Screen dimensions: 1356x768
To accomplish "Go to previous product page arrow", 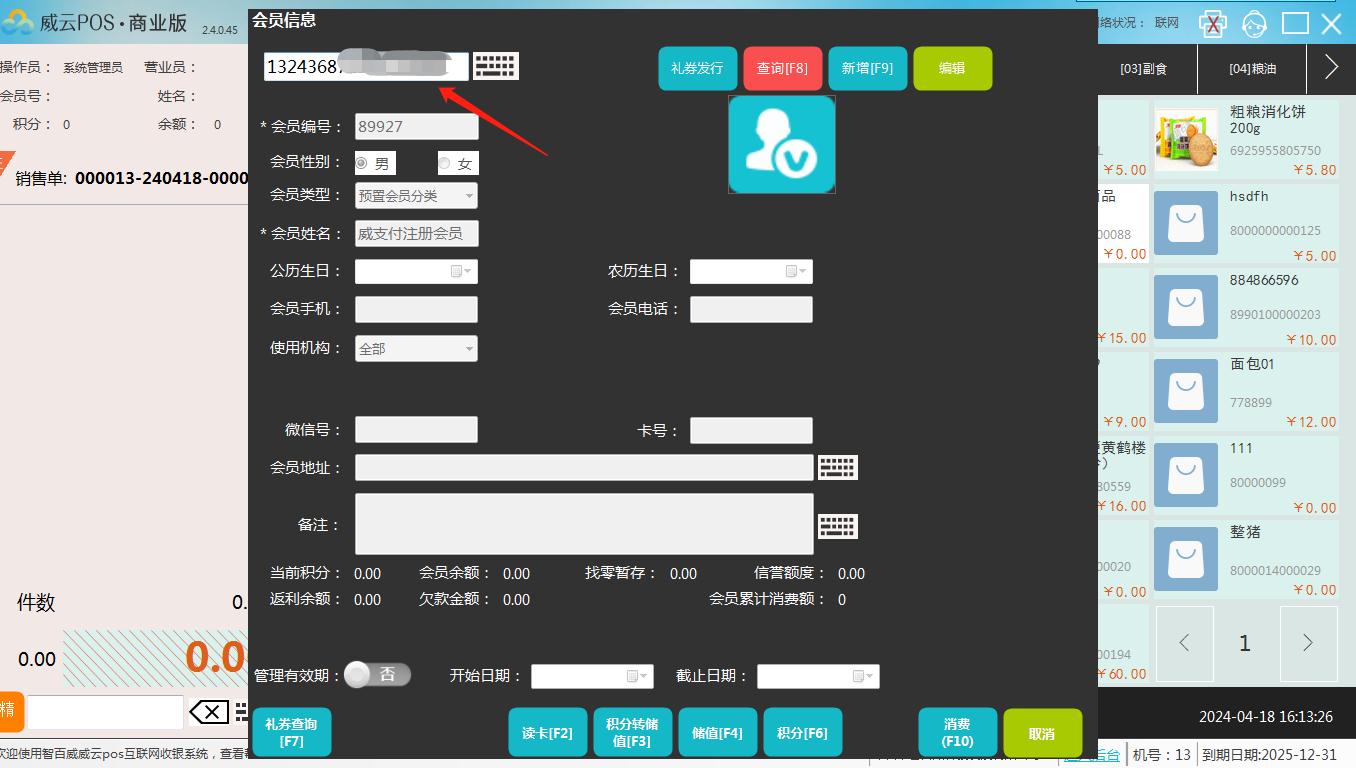I will point(1184,643).
